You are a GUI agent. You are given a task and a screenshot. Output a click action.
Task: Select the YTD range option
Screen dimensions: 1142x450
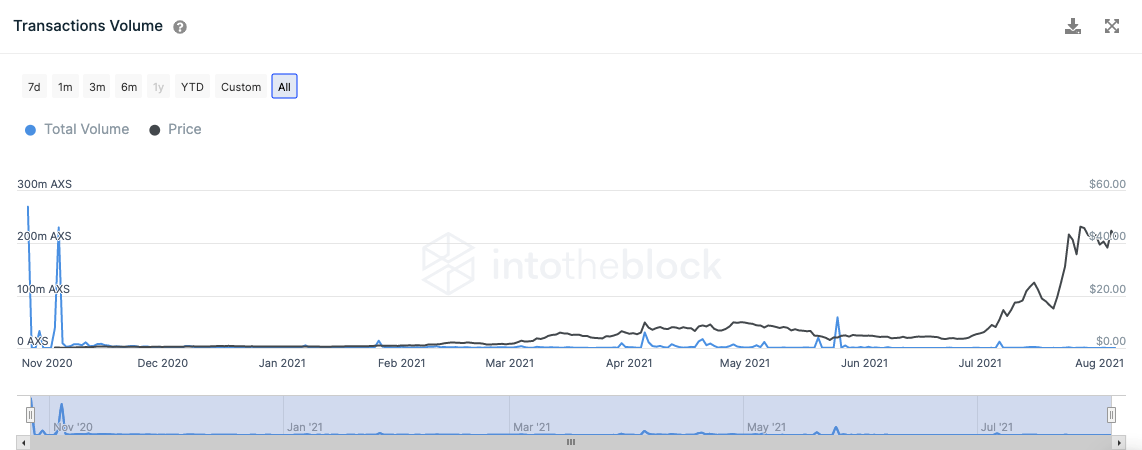192,87
